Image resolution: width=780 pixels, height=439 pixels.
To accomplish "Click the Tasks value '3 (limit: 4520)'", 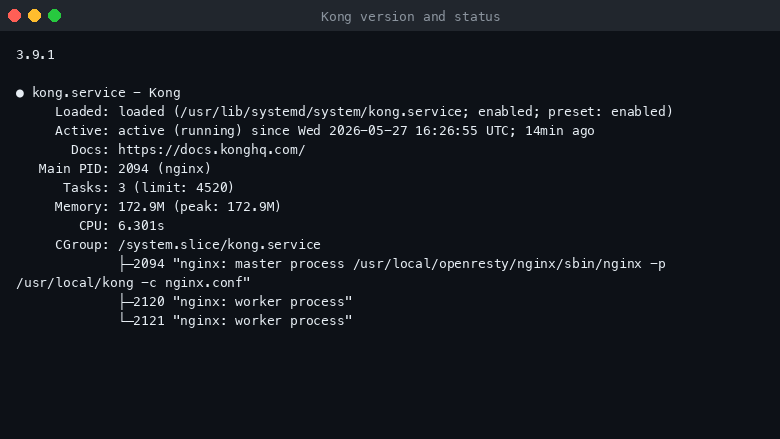I will coord(176,188).
